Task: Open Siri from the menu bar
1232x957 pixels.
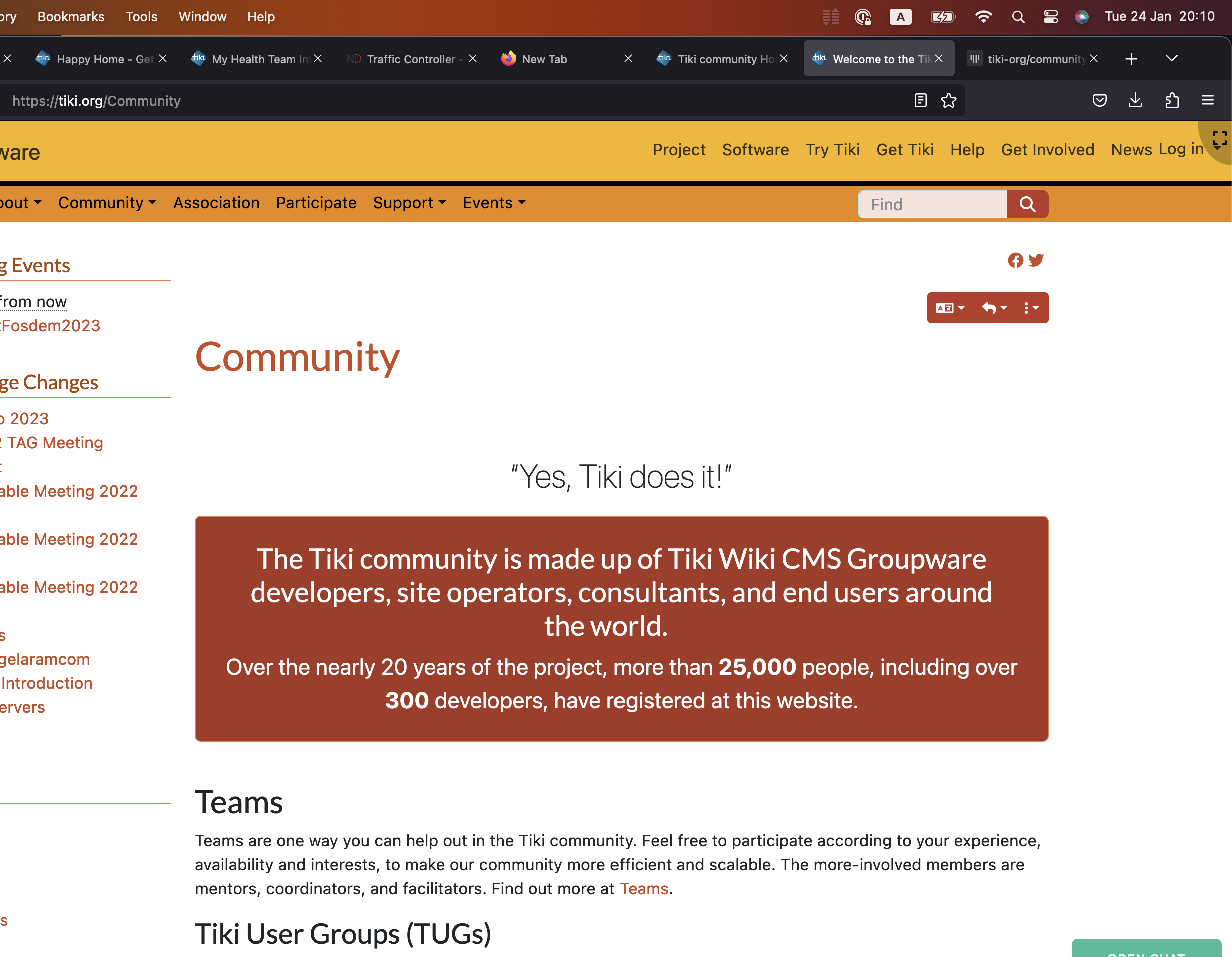Action: 1081,17
